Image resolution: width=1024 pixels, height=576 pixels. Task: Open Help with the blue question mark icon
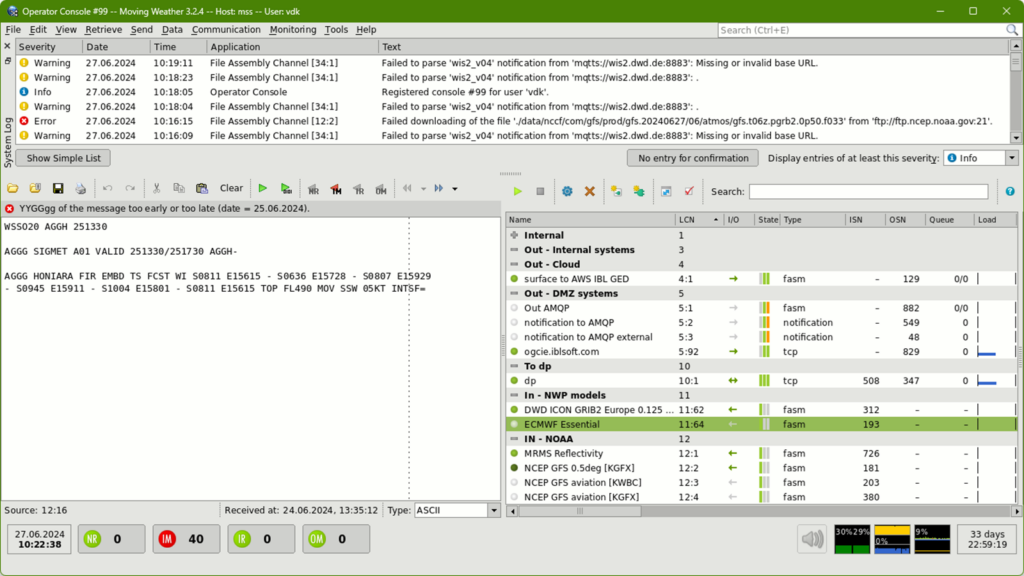coord(1010,191)
